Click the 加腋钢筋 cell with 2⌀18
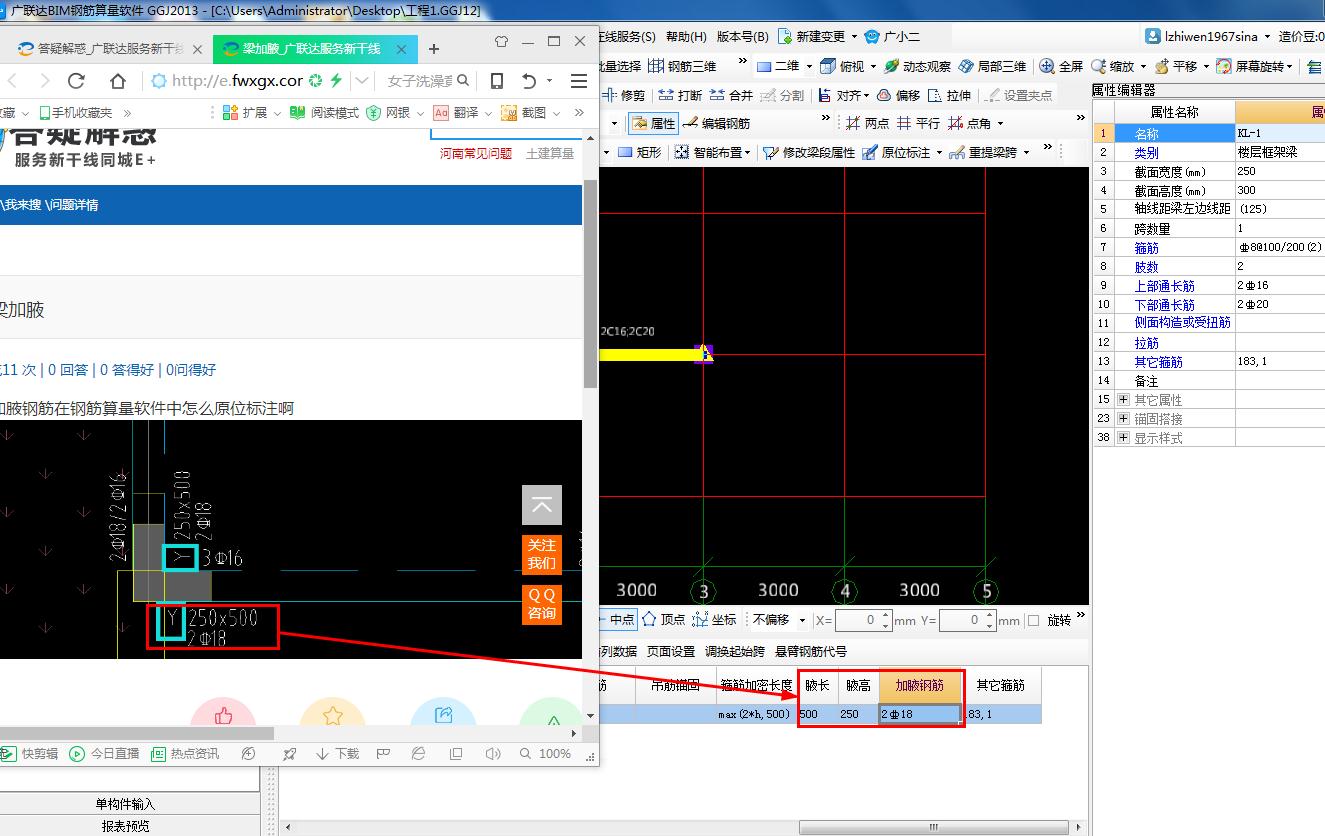 tap(920, 714)
